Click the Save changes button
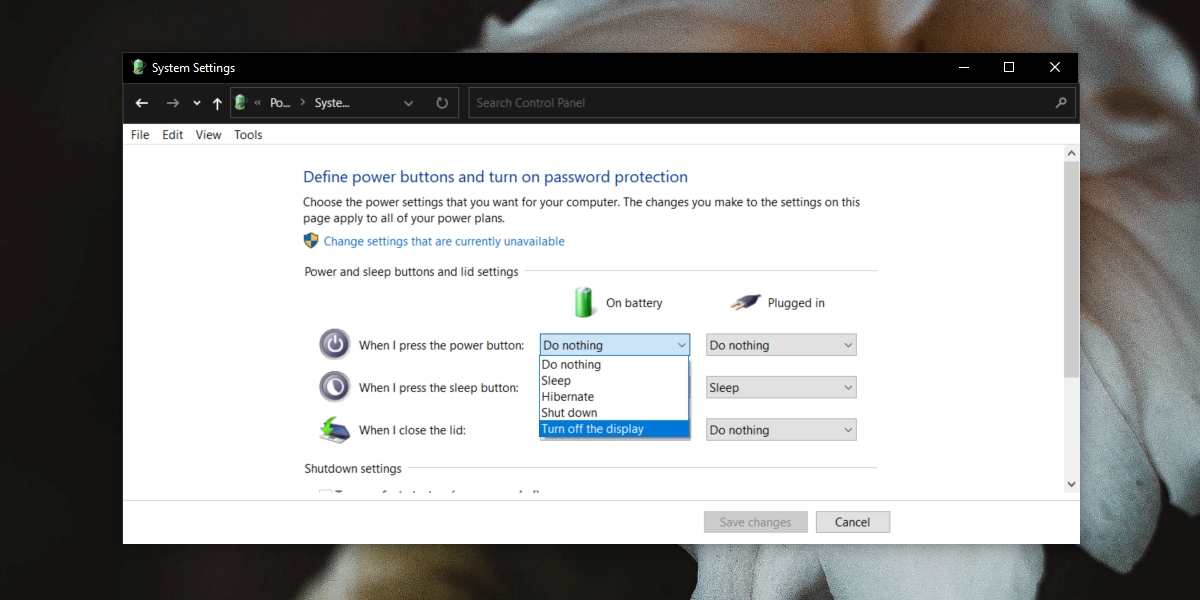The width and height of the screenshot is (1200, 600). 756,522
